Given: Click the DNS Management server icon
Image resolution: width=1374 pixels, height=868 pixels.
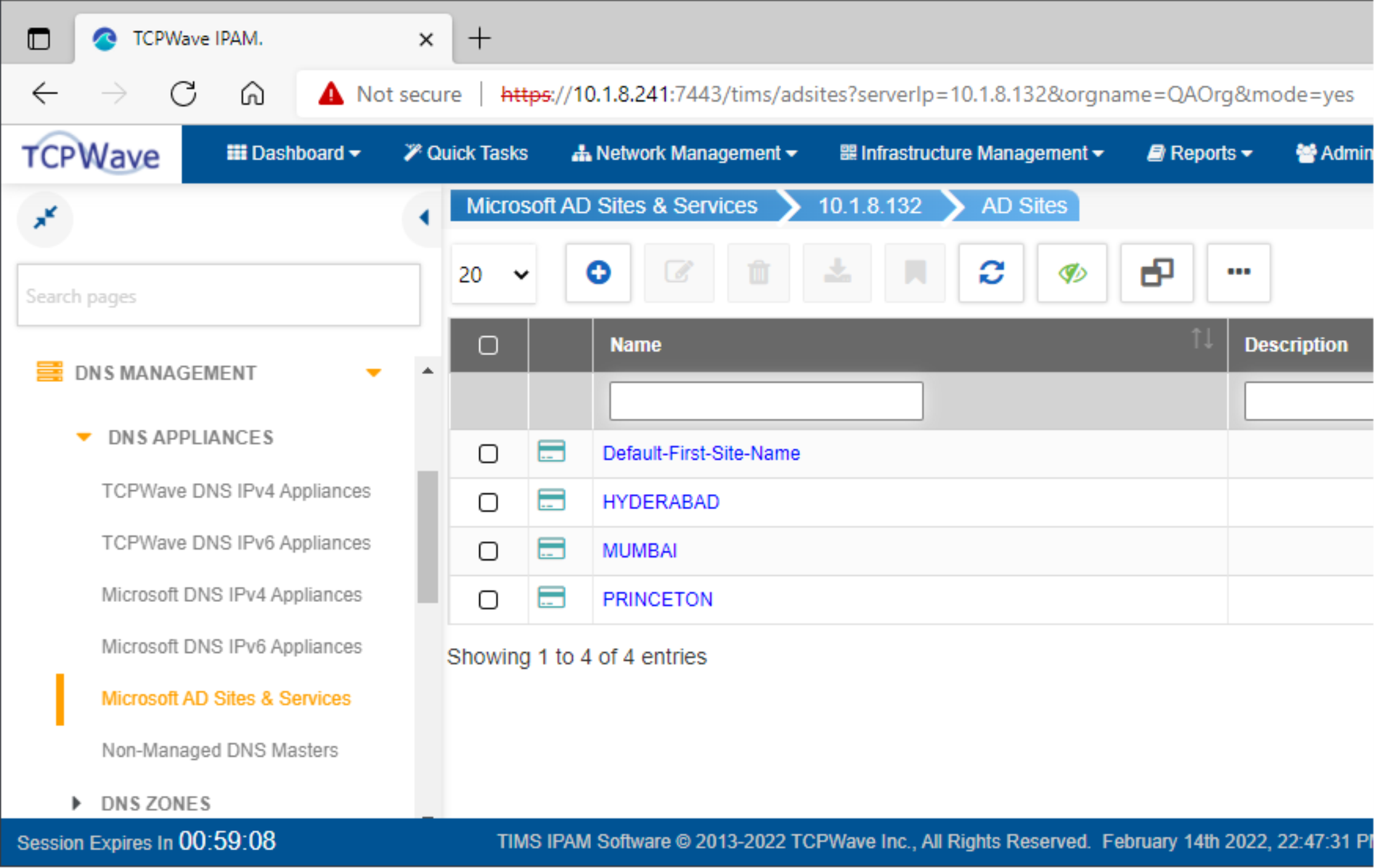Looking at the screenshot, I should (49, 372).
